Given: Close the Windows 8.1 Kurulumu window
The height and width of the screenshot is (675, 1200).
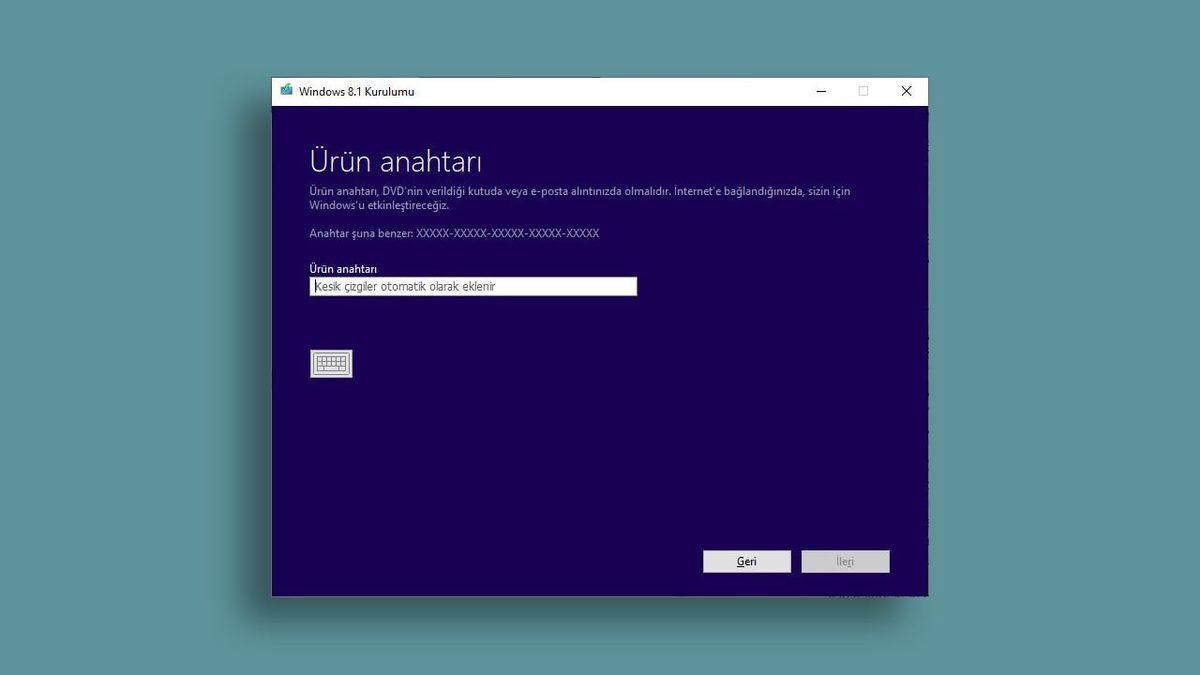Looking at the screenshot, I should pyautogui.click(x=906, y=91).
